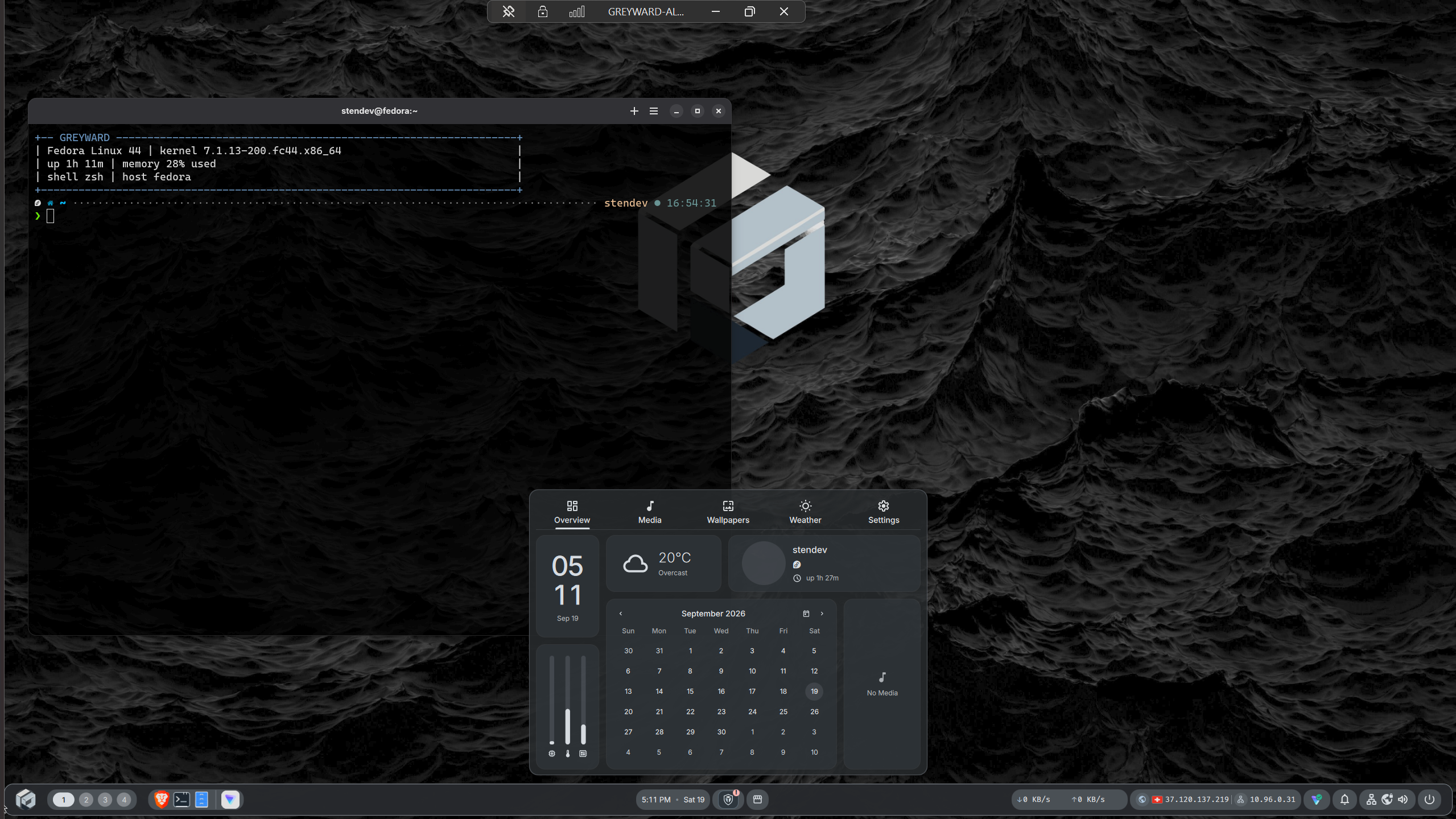This screenshot has width=1456, height=819.
Task: Click the lock icon in the remote session bar
Action: (x=543, y=11)
